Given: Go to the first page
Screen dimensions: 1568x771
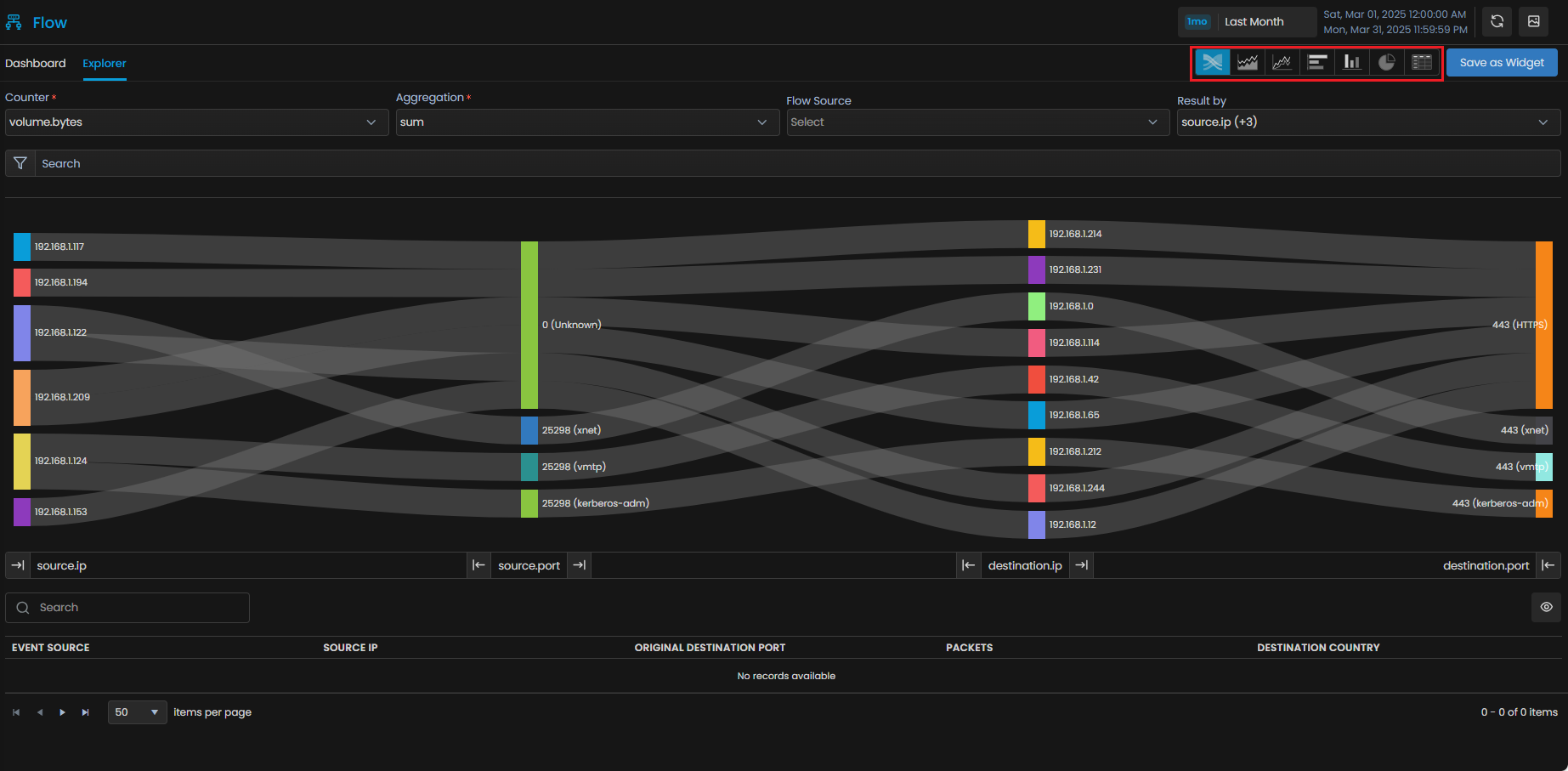Looking at the screenshot, I should tap(16, 712).
